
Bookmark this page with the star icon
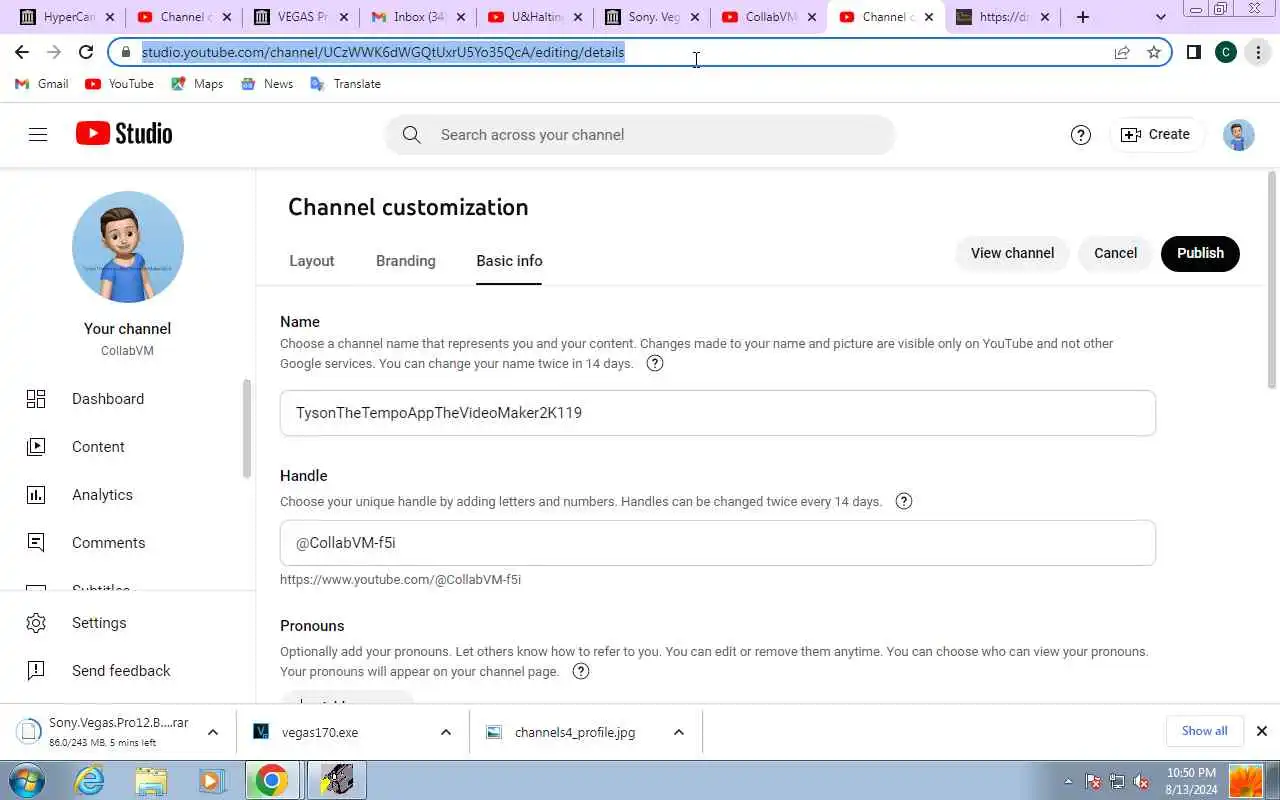1154,52
